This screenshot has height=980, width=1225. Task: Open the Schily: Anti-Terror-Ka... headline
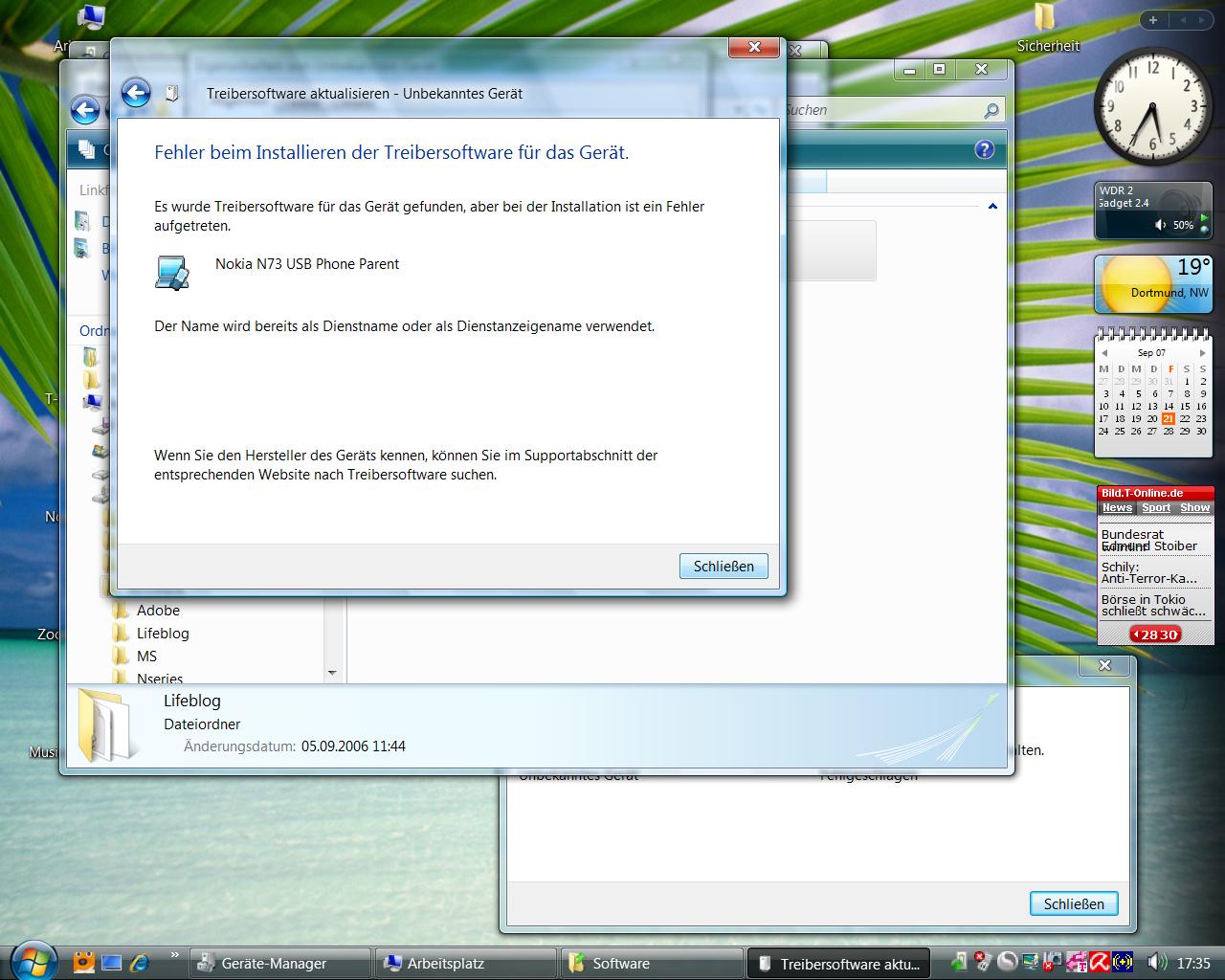tap(1149, 573)
